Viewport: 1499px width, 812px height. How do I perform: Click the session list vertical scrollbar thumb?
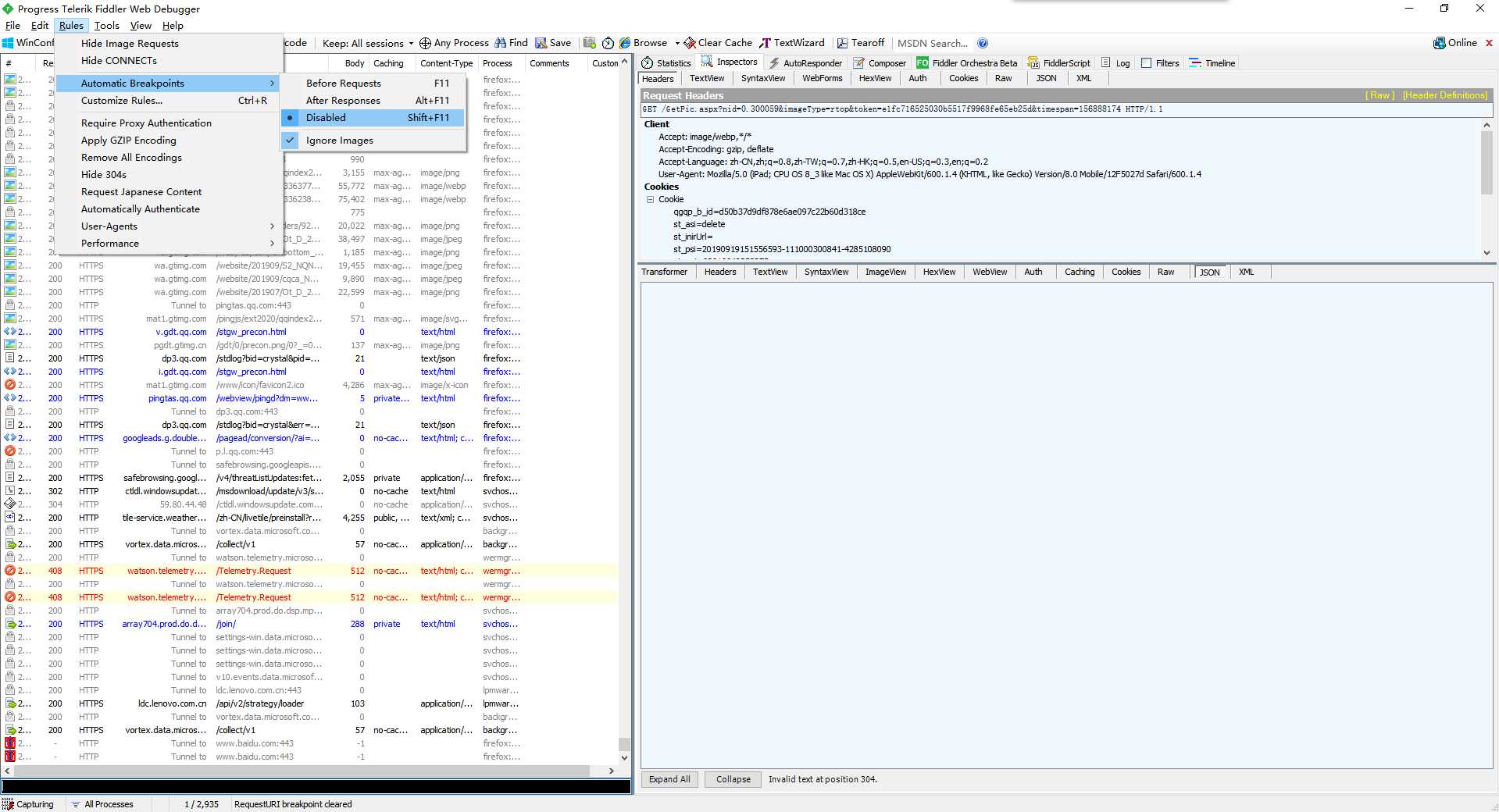[624, 744]
